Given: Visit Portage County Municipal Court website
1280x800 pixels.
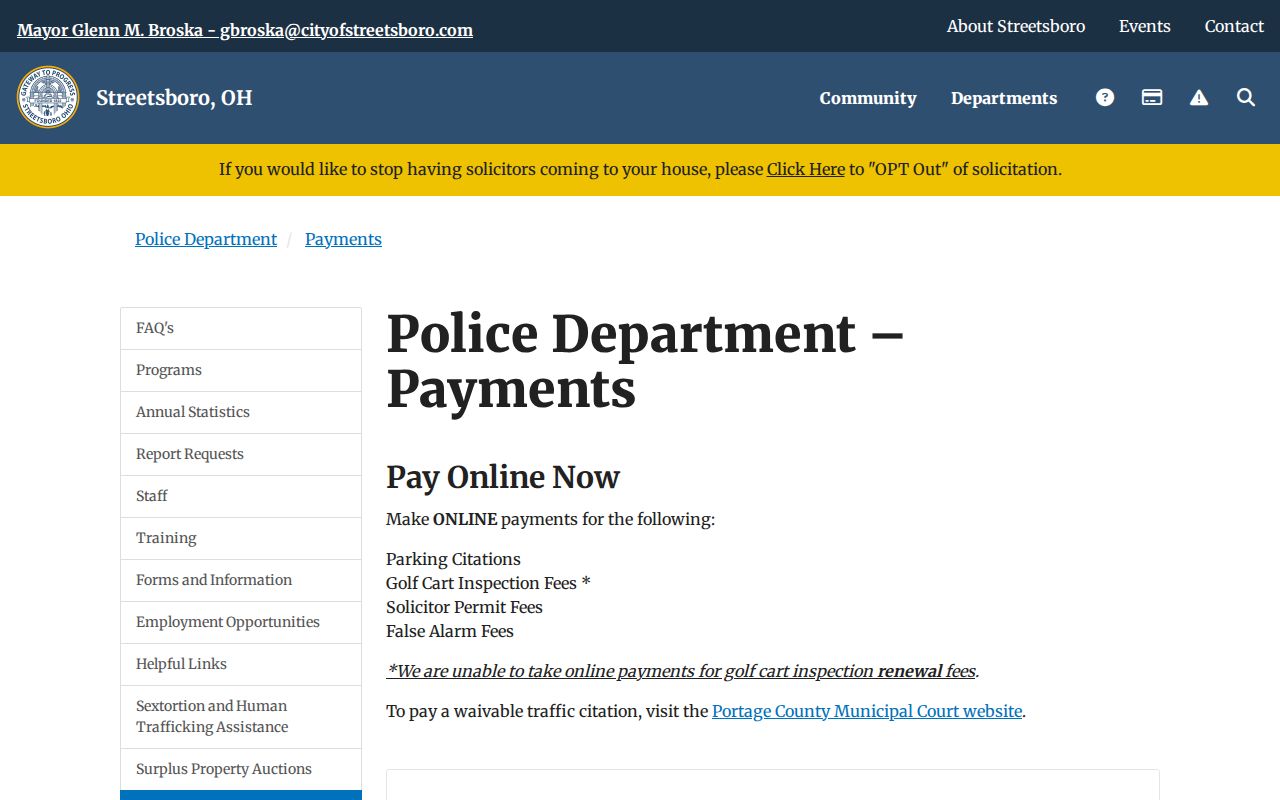Looking at the screenshot, I should (x=867, y=711).
